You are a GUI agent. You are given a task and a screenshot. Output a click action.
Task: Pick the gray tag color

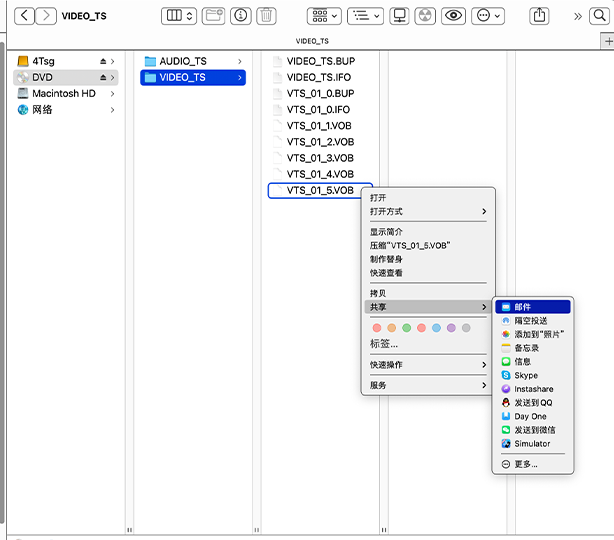[x=466, y=328]
